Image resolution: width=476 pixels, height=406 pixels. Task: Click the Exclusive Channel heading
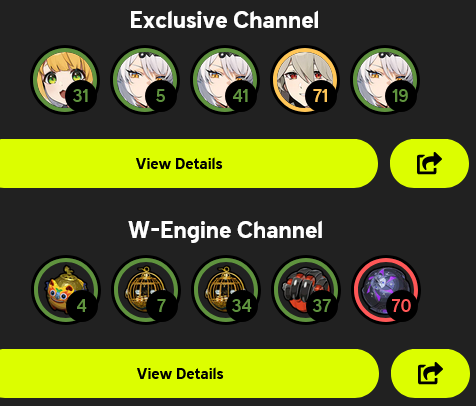pyautogui.click(x=224, y=20)
